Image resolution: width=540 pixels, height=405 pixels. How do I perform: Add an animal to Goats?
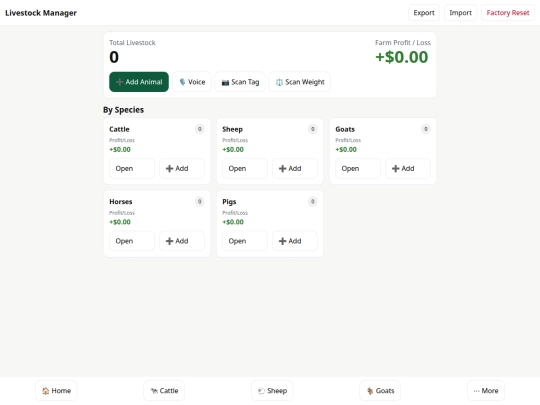pos(408,168)
